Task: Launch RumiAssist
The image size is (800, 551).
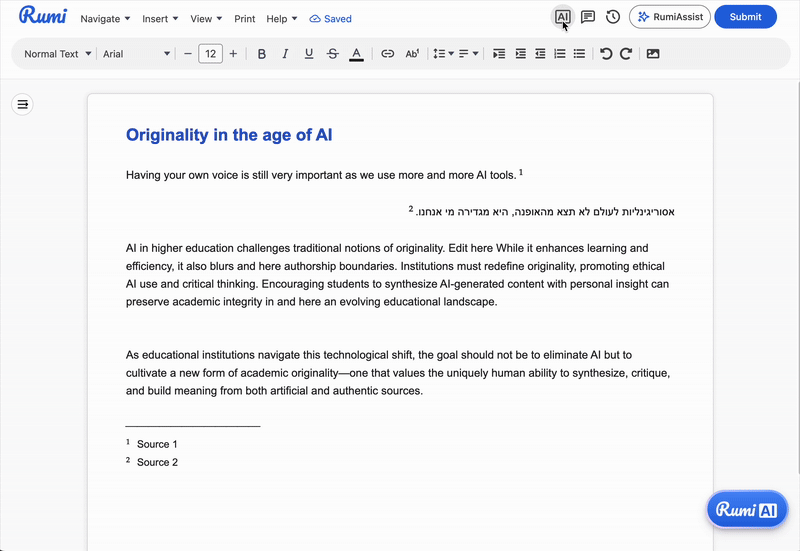Action: (670, 17)
